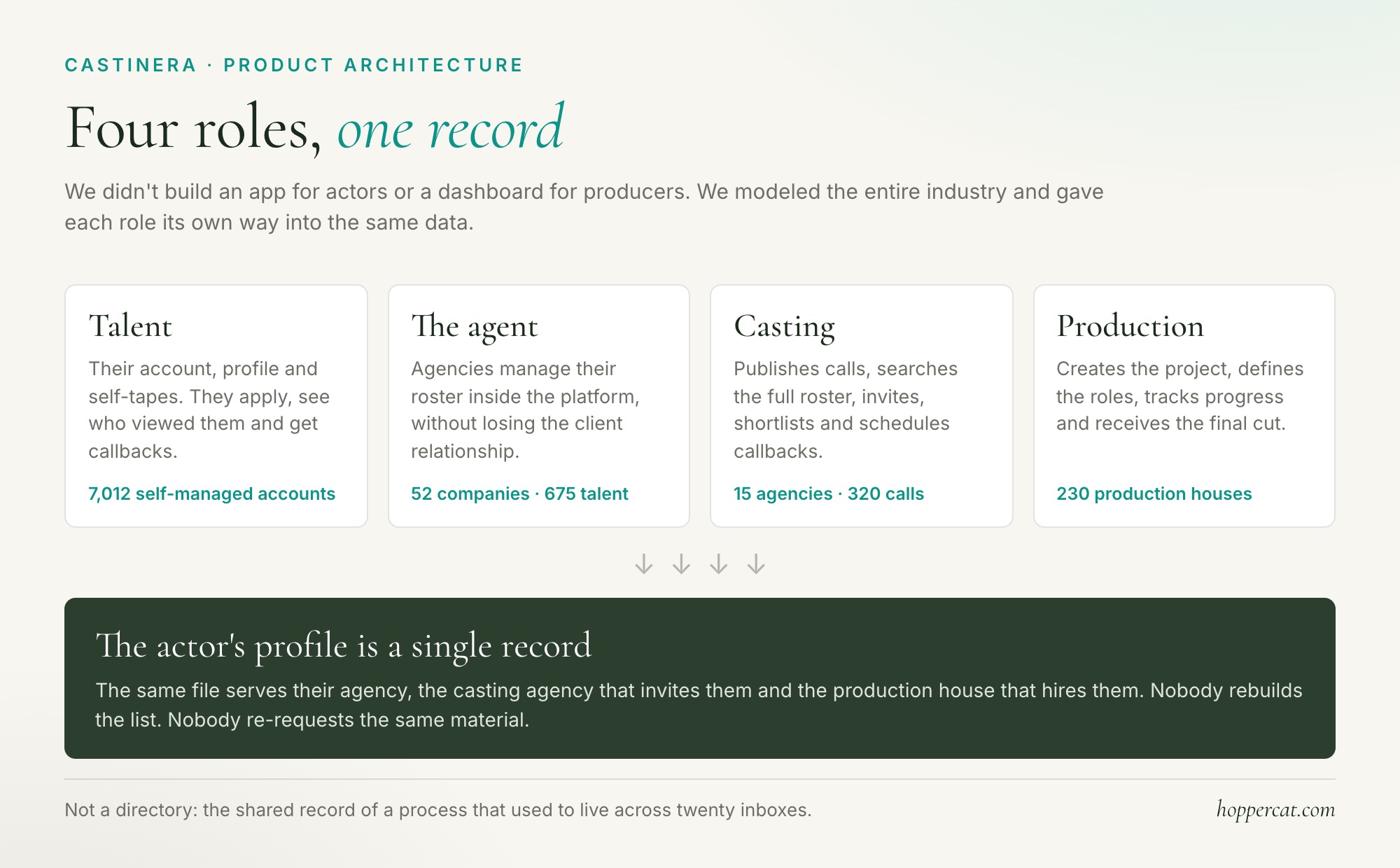The image size is (1400, 868).
Task: Click '52 companies · 675 talent' stat
Action: click(519, 493)
